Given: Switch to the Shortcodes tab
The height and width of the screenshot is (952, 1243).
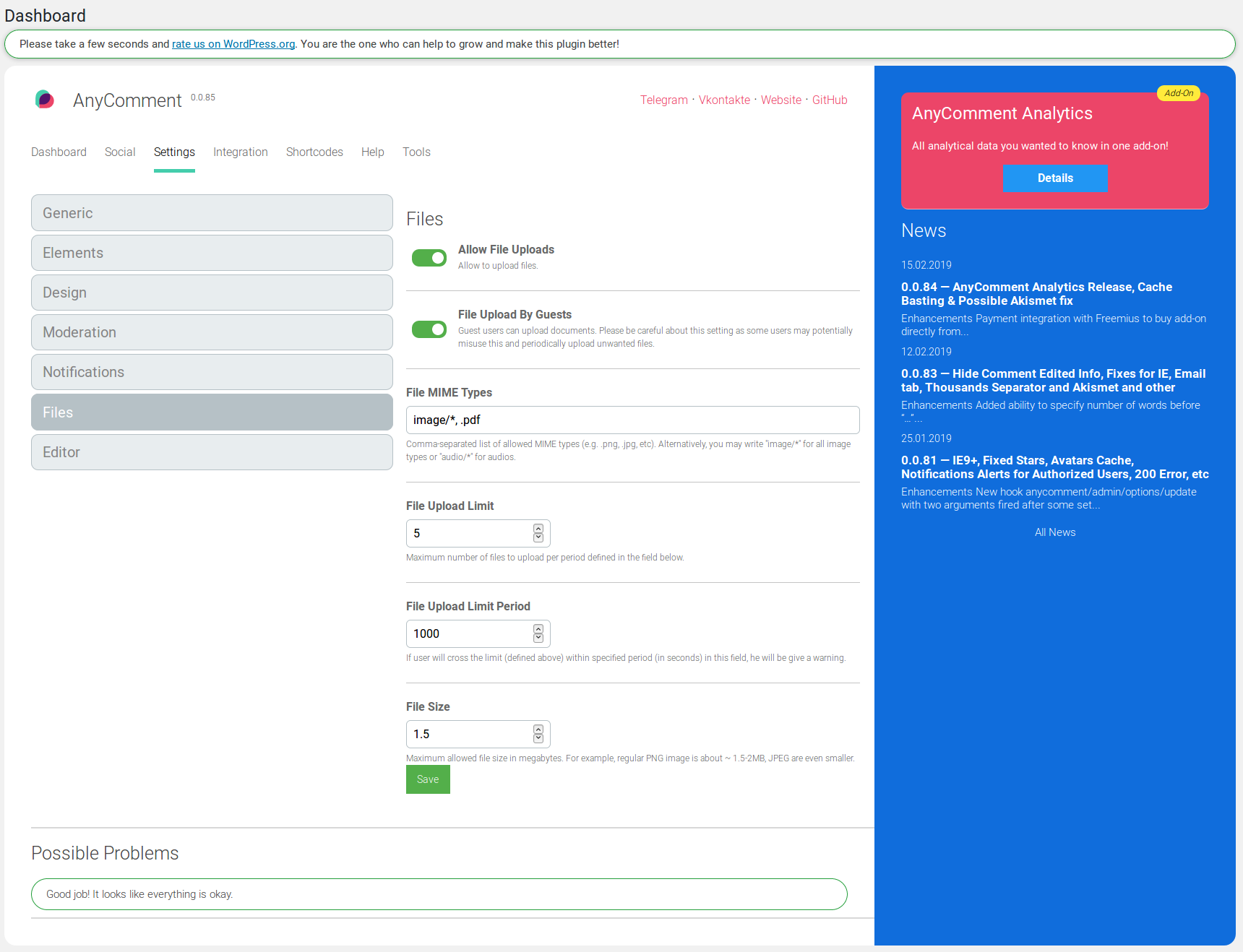Looking at the screenshot, I should coord(314,152).
